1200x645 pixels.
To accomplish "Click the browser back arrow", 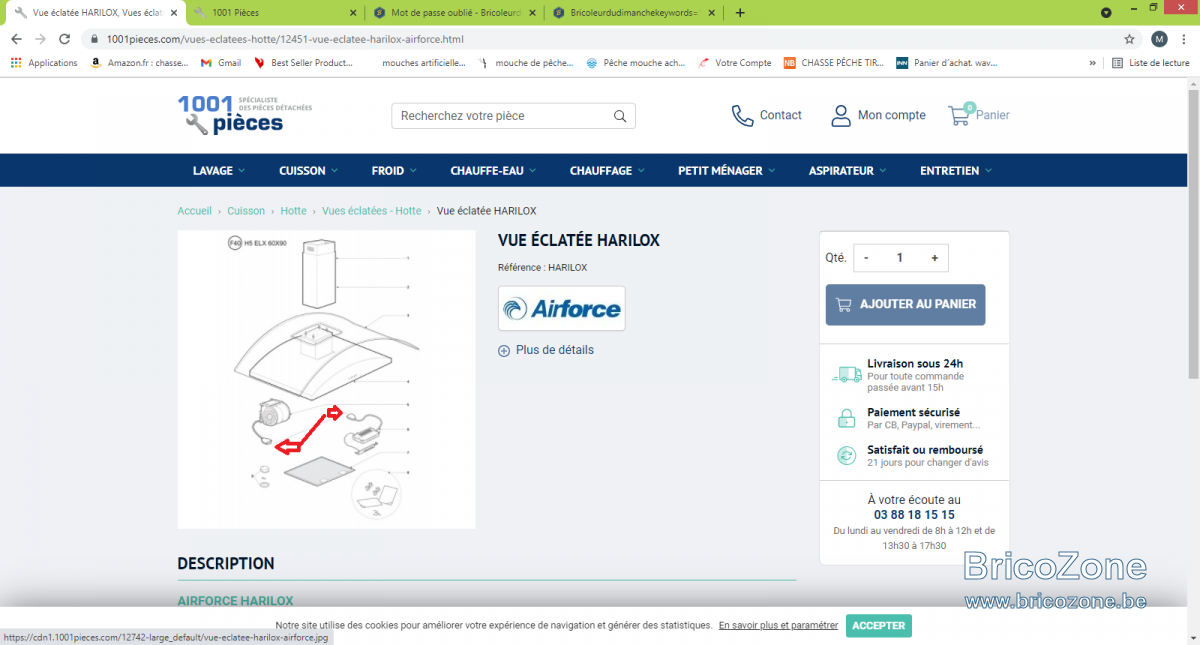I will (16, 39).
